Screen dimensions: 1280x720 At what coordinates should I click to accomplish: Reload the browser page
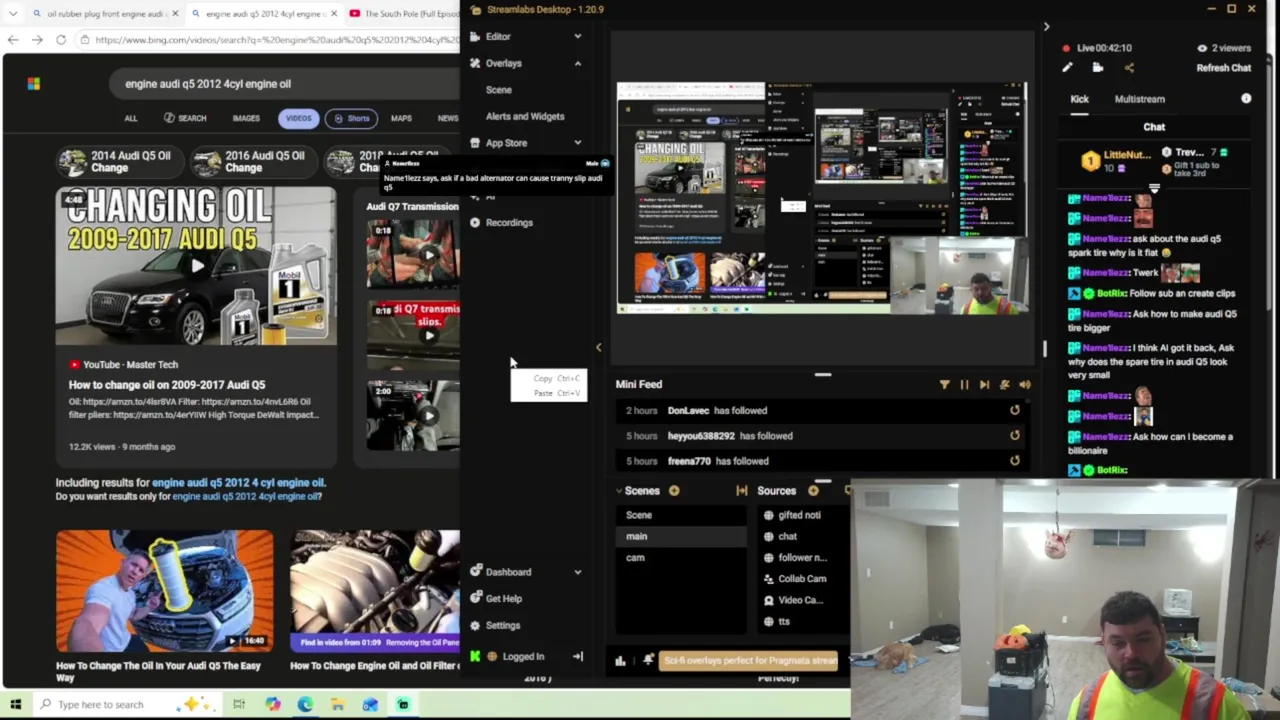click(x=61, y=40)
